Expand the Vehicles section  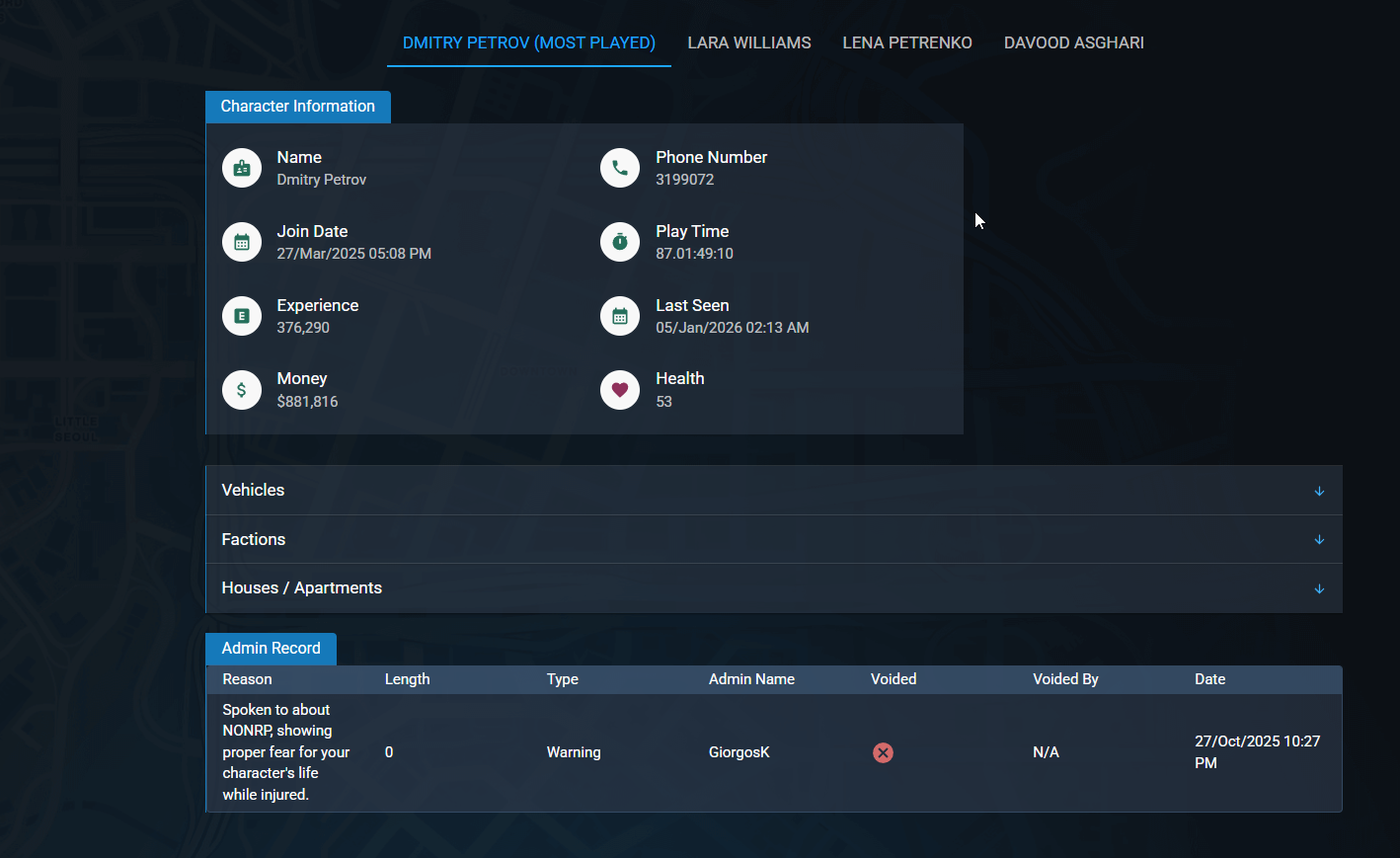[x=774, y=490]
